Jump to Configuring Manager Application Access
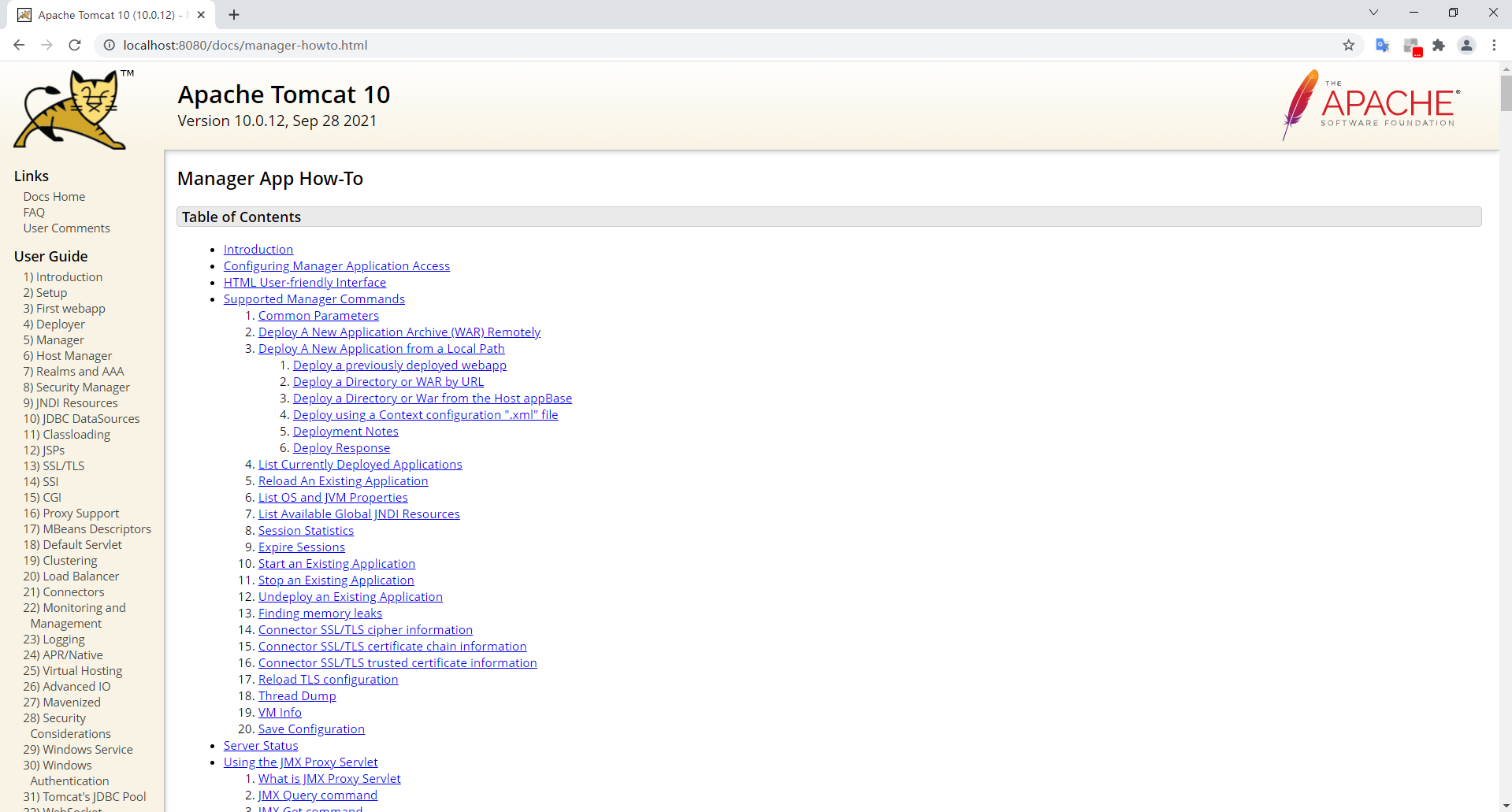1512x812 pixels. (x=336, y=266)
